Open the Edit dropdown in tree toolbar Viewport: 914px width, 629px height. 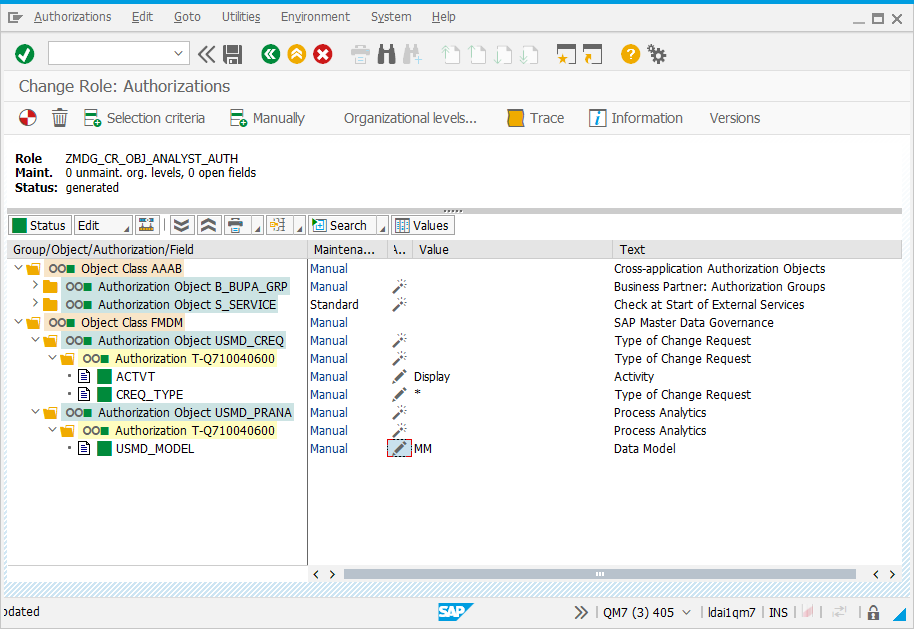pyautogui.click(x=103, y=225)
